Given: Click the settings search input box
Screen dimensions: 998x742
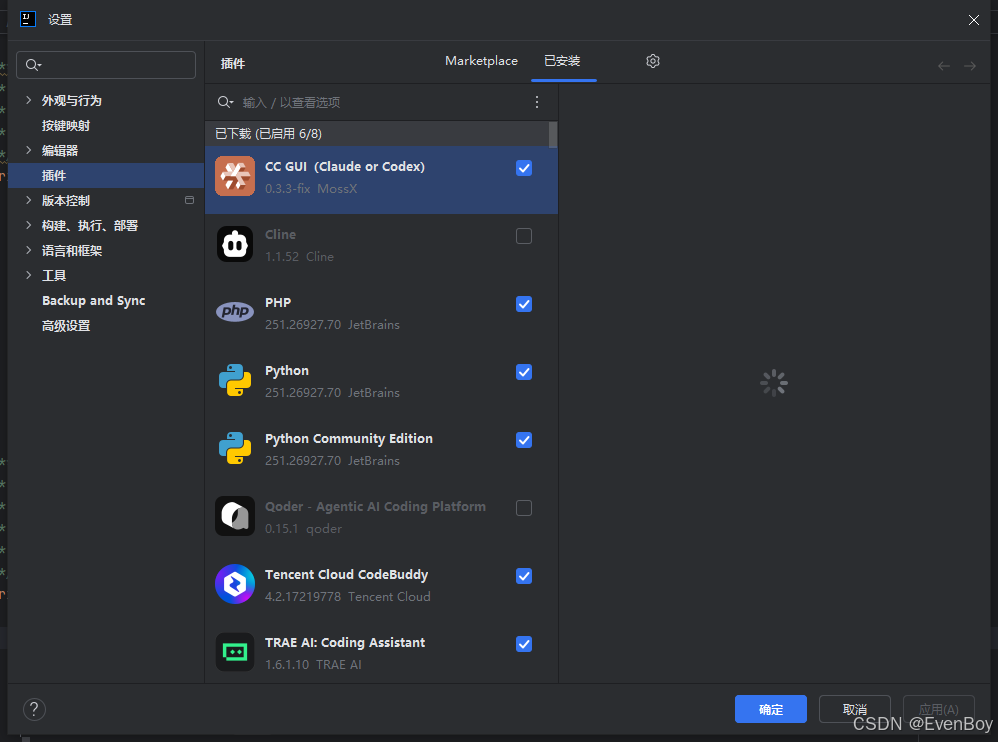Looking at the screenshot, I should (x=106, y=65).
